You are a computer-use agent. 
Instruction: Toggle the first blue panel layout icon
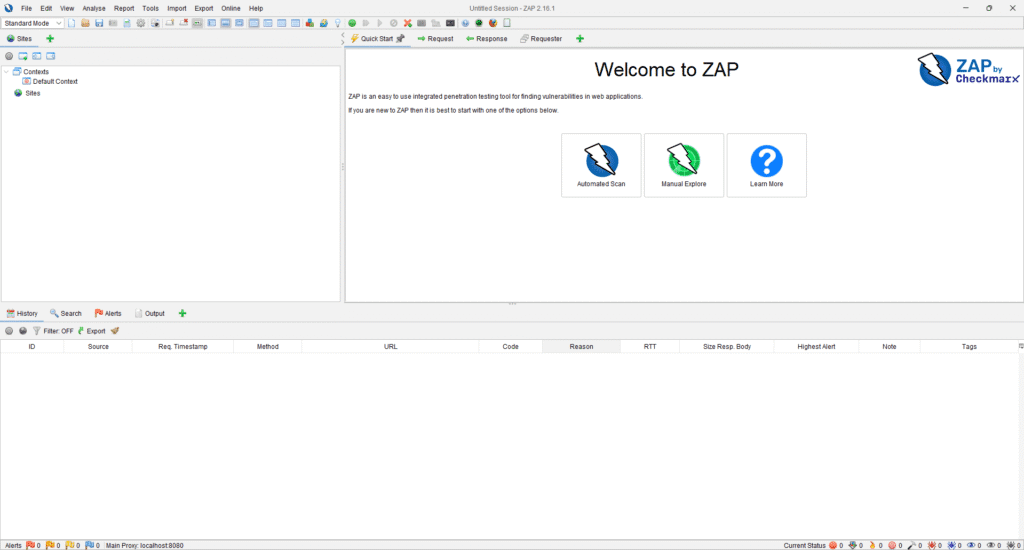pos(212,23)
